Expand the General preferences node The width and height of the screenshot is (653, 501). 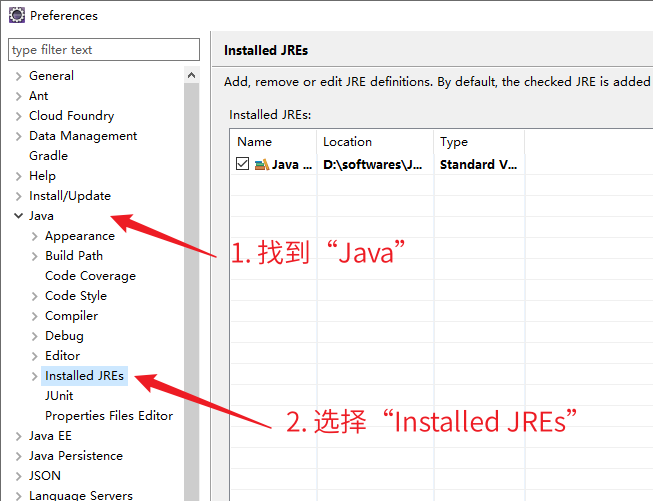[x=19, y=76]
